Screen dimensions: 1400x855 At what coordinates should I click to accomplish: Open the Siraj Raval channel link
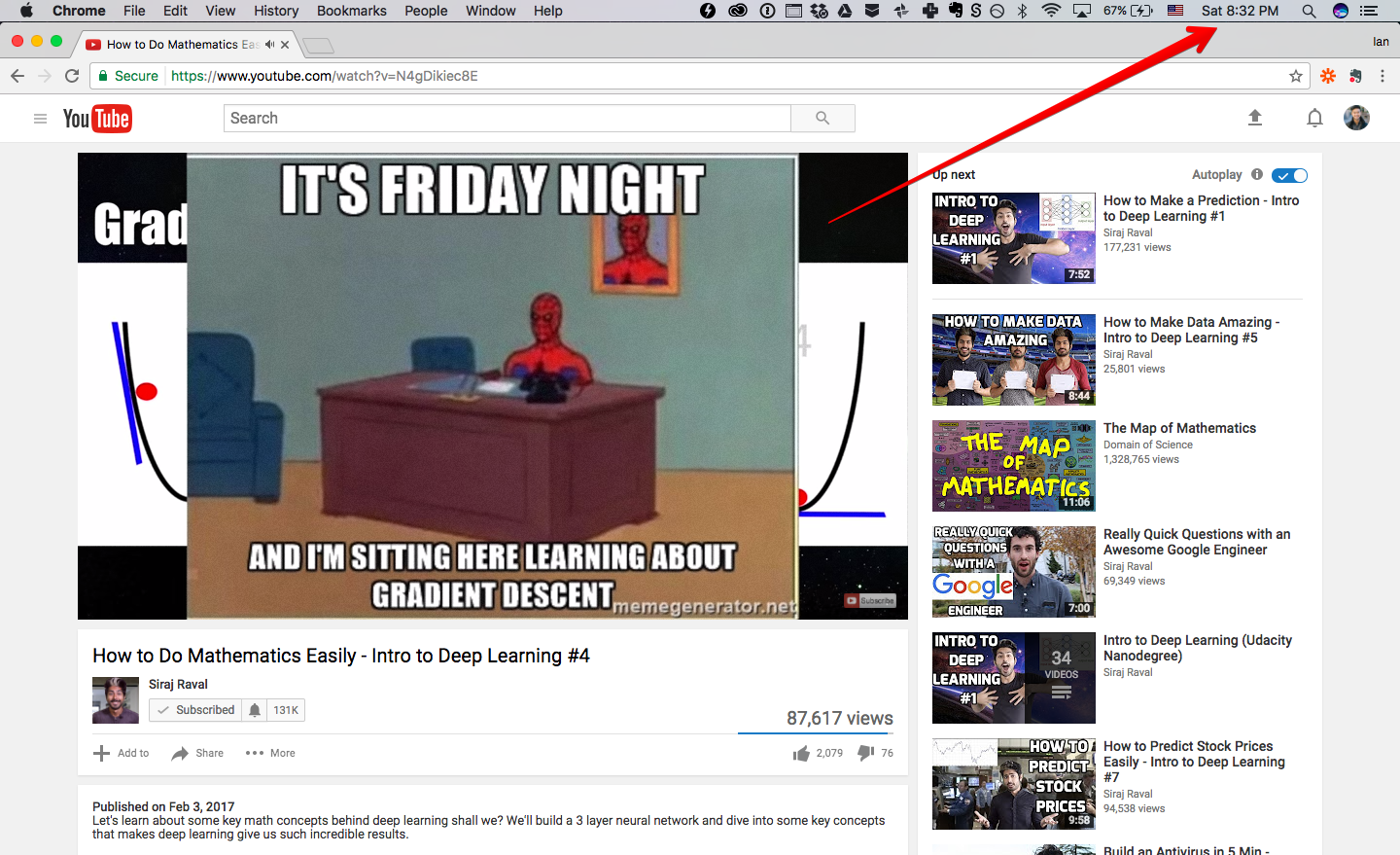[x=178, y=685]
